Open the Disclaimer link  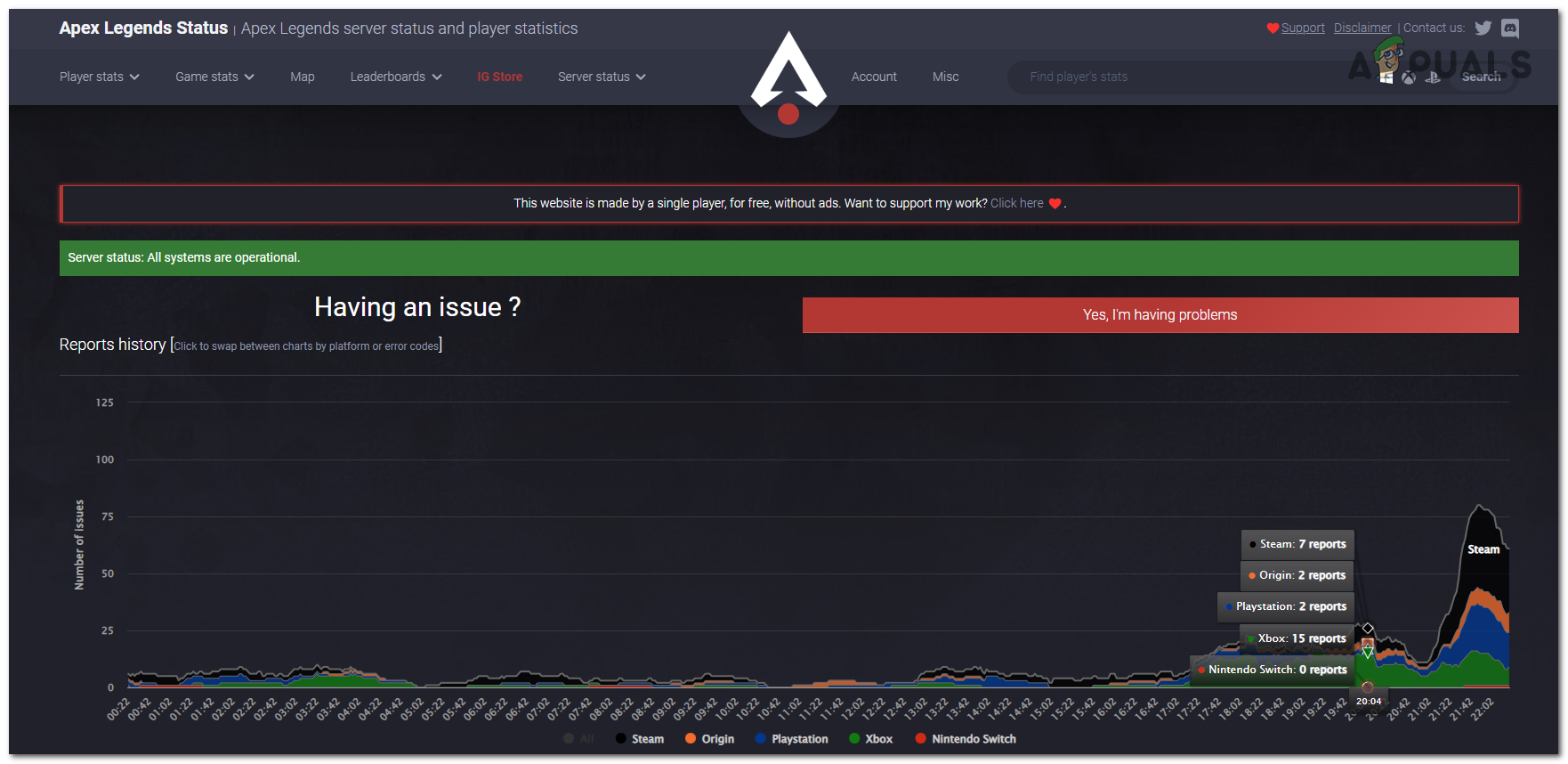[1362, 28]
